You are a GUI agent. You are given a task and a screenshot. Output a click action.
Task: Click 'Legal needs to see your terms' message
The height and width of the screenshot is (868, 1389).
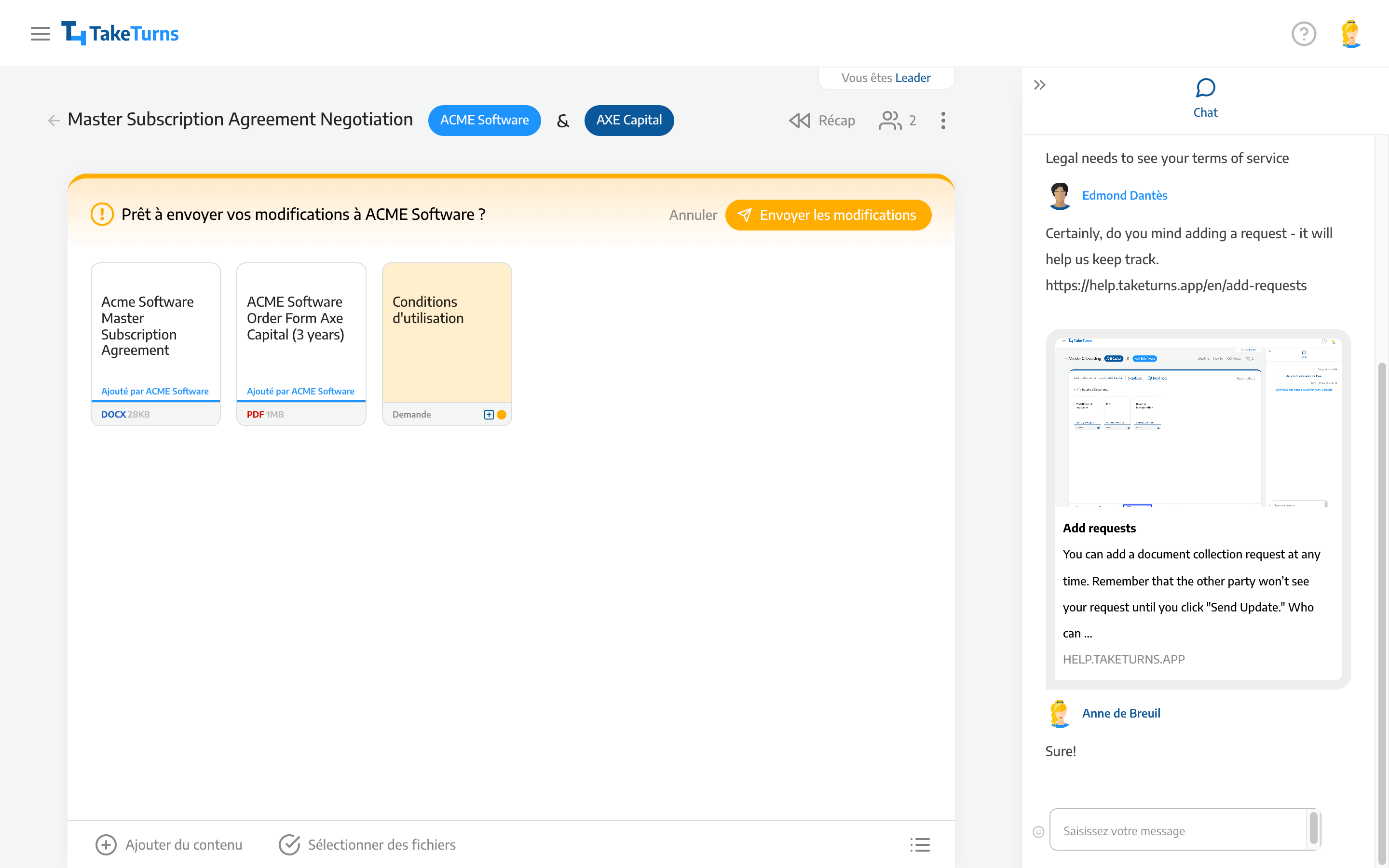coord(1167,158)
